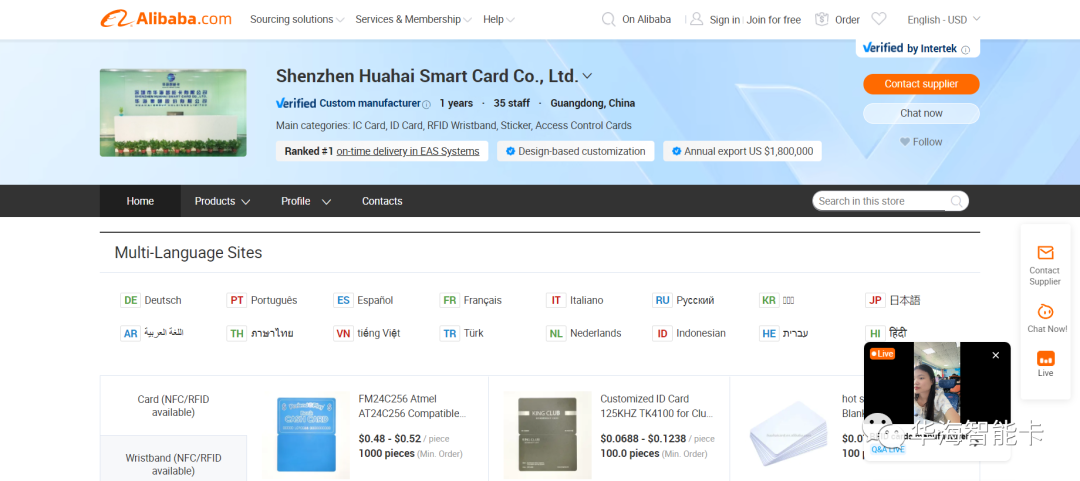Click the On Alibaba search label
Viewport: 1080px width, 481px height.
click(646, 19)
